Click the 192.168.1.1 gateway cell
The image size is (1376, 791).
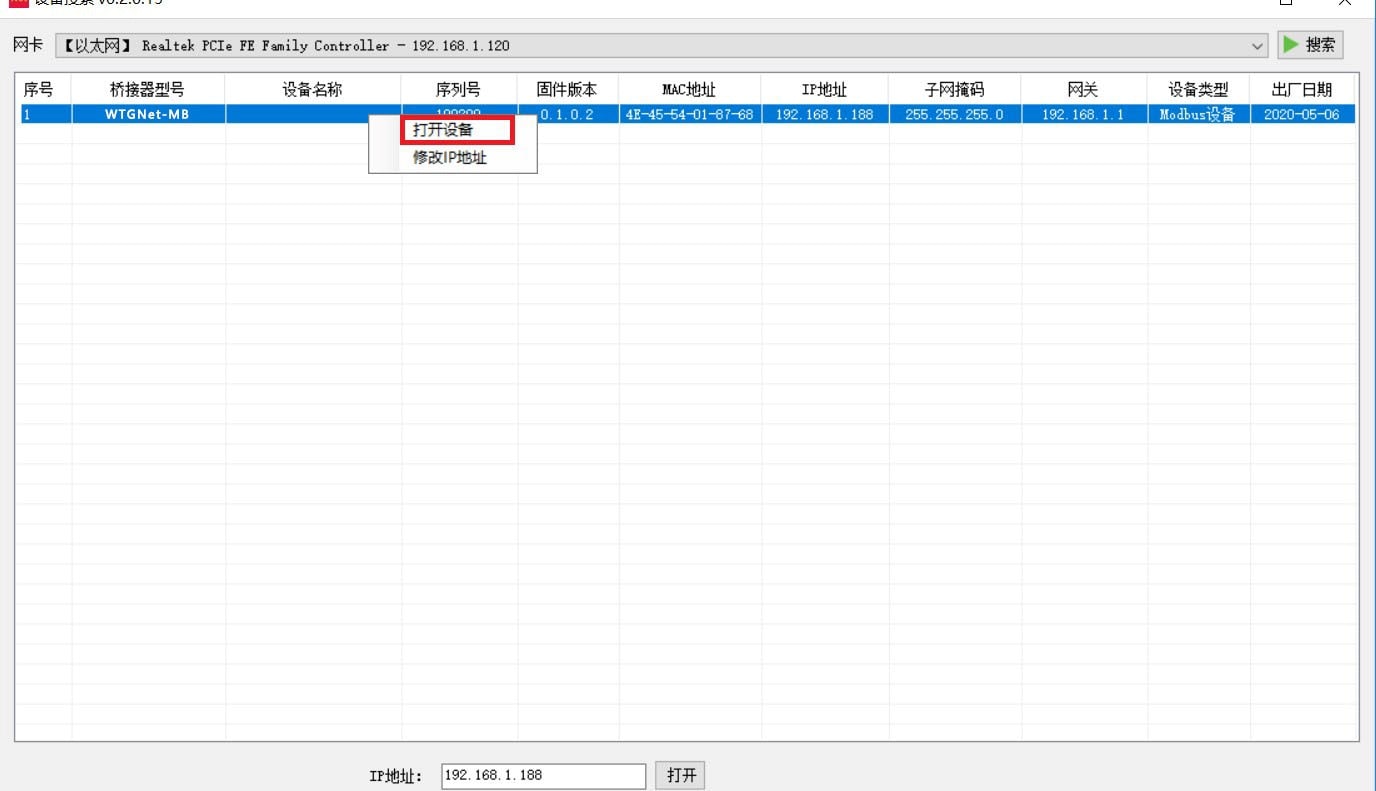tap(1083, 114)
